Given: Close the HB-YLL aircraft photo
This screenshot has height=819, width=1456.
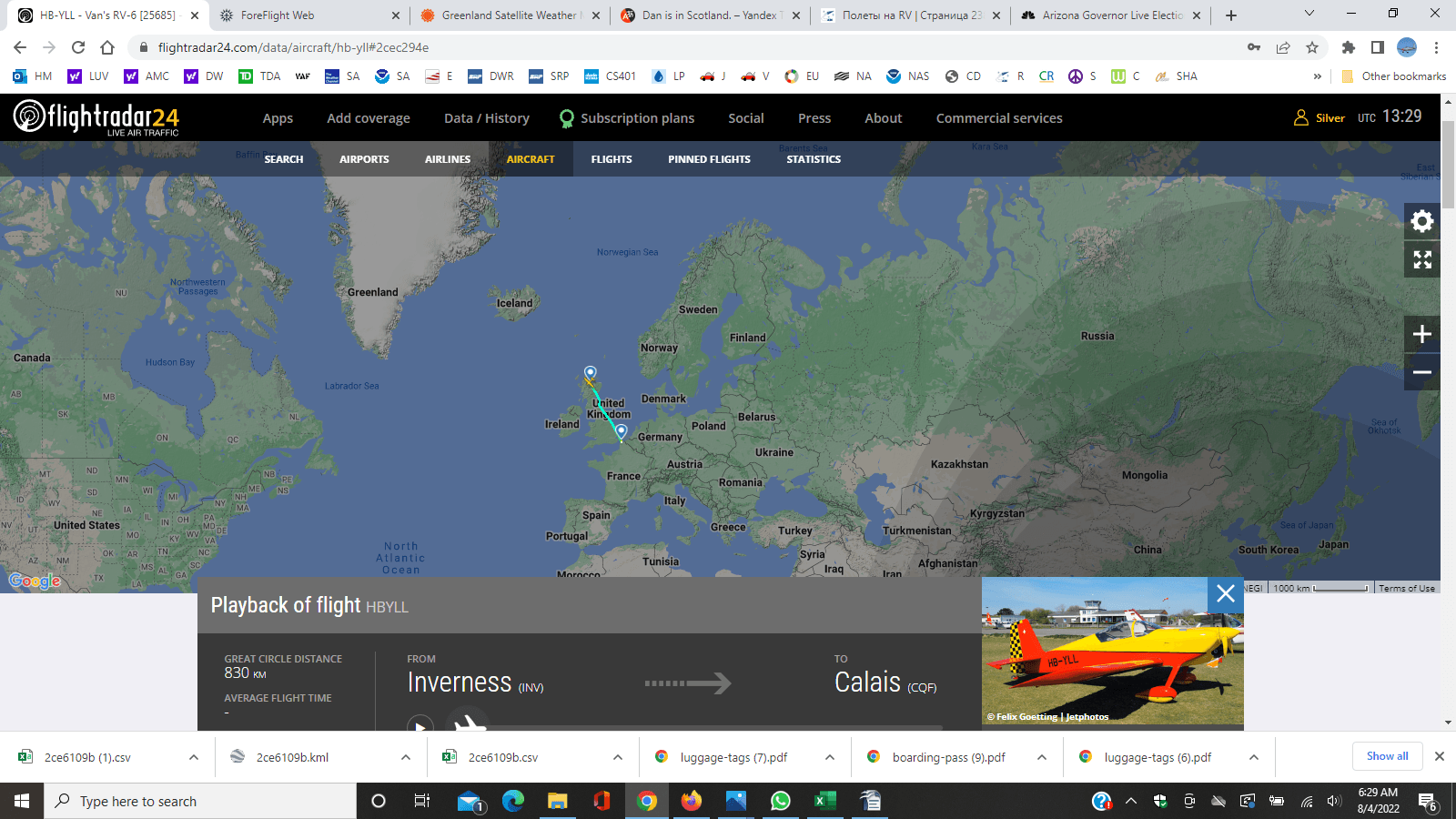Looking at the screenshot, I should [1225, 593].
